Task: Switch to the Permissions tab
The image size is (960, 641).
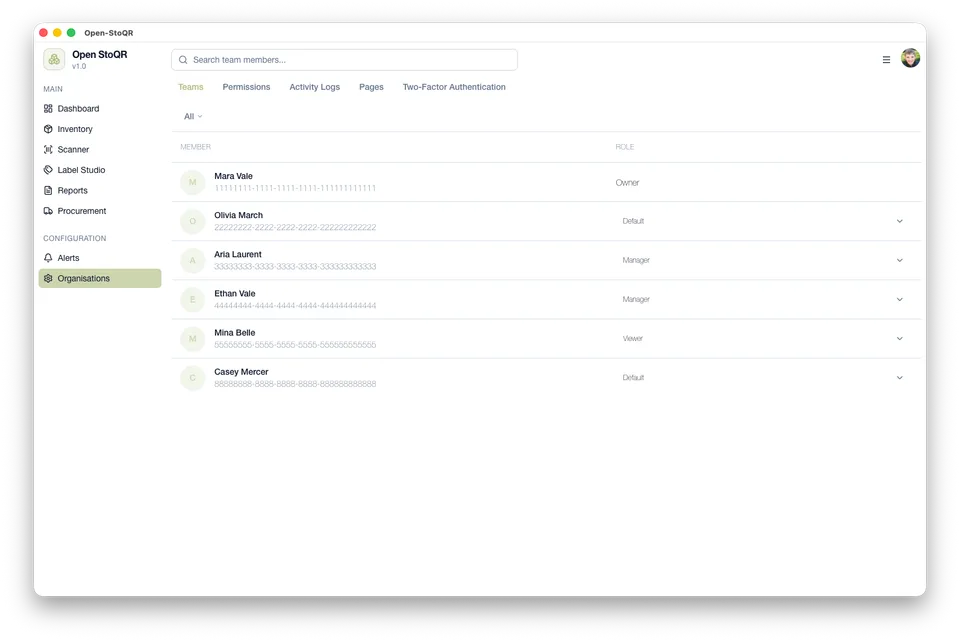Action: pos(246,87)
